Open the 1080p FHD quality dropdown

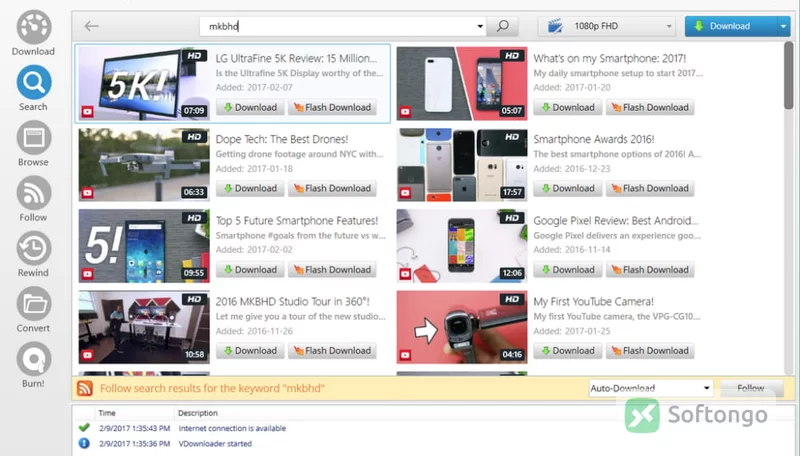(607, 26)
